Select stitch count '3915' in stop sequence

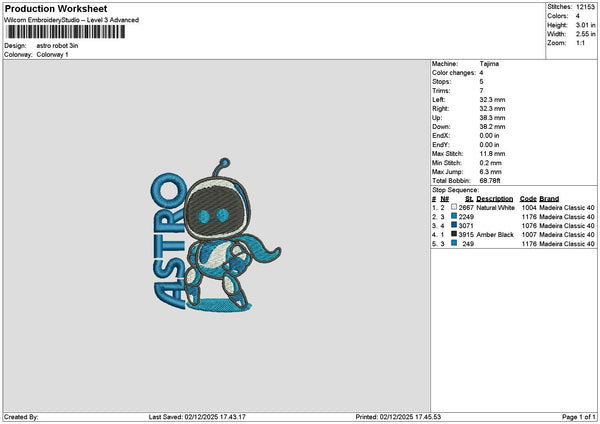pos(466,235)
